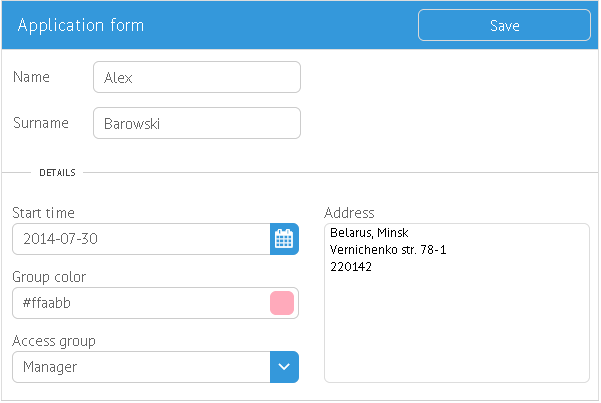Click the Access group label
The width and height of the screenshot is (601, 403).
point(54,341)
